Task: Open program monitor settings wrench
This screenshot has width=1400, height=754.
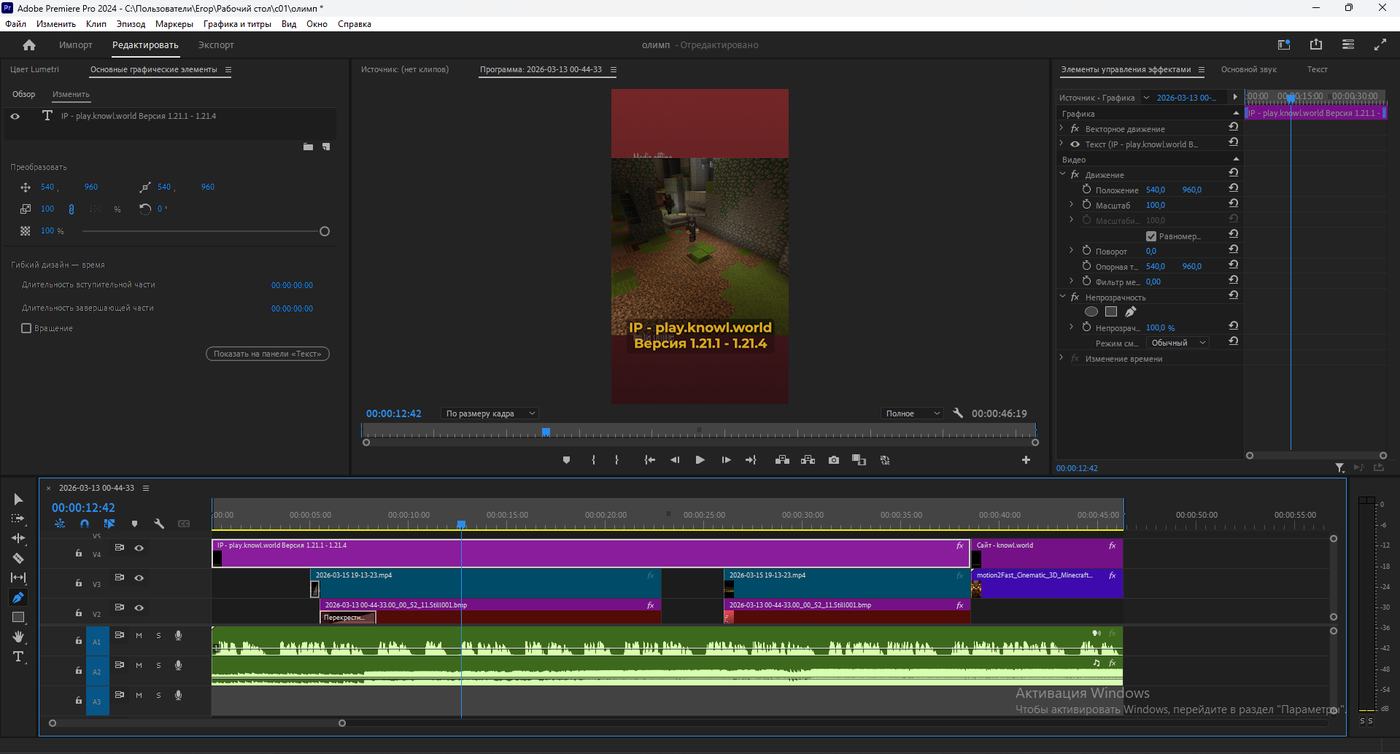Action: [x=958, y=413]
